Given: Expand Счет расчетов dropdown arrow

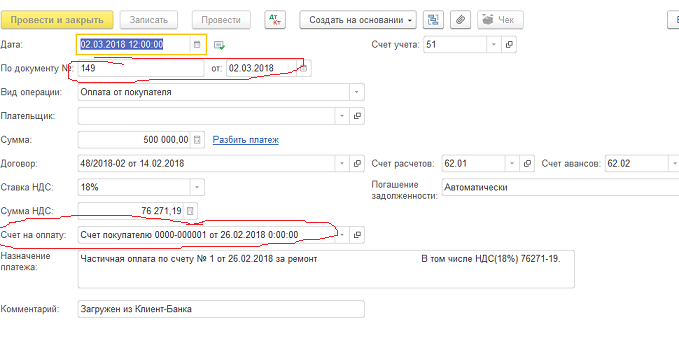Looking at the screenshot, I should [512, 164].
